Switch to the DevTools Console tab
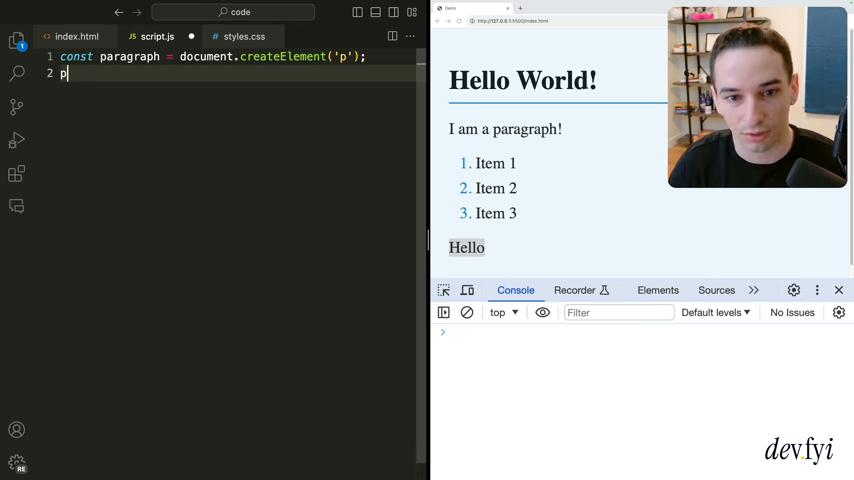854x480 pixels. (515, 290)
